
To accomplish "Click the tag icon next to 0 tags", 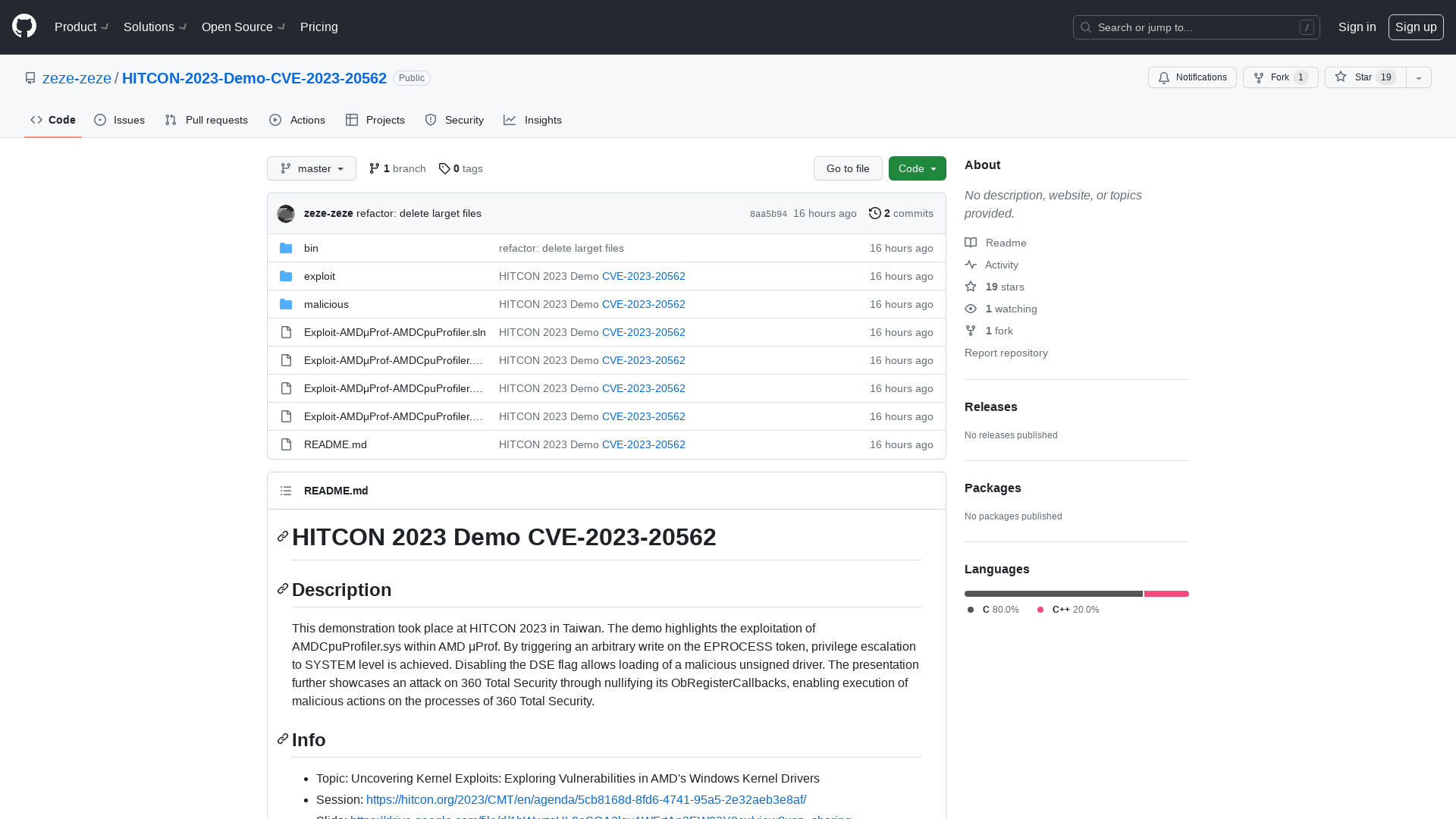I will tap(444, 168).
